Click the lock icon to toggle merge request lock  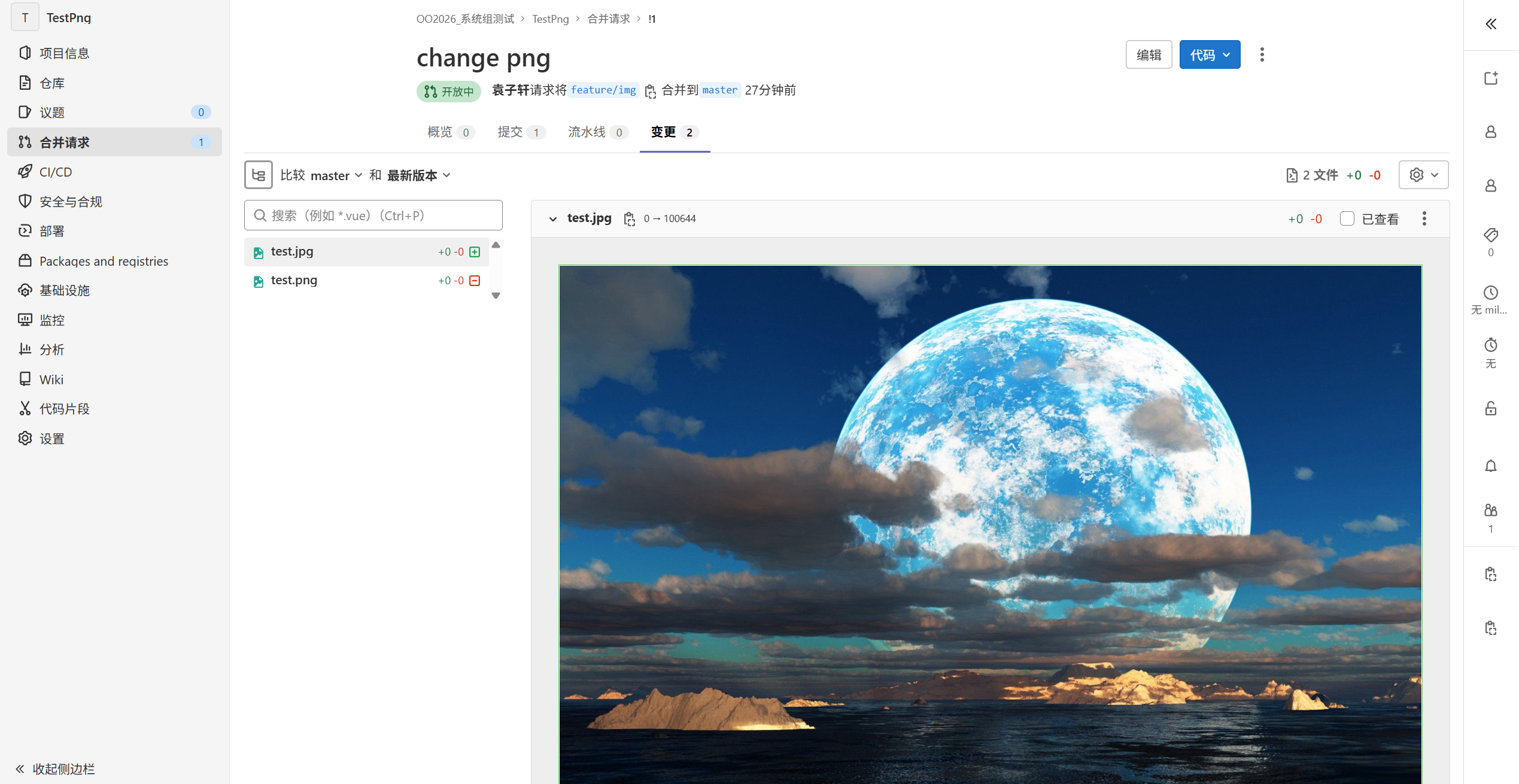[x=1490, y=408]
